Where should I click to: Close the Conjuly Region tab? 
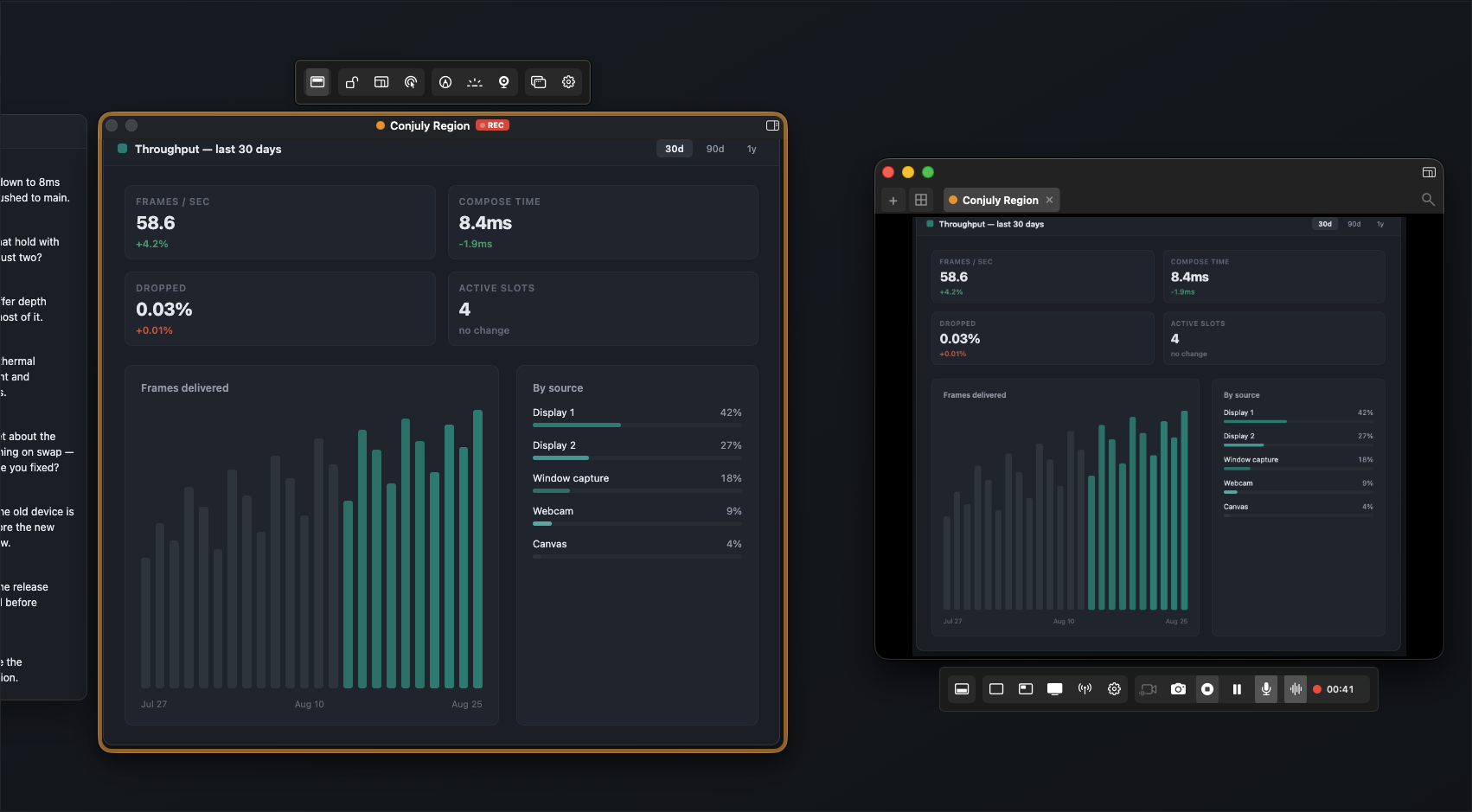pyautogui.click(x=1049, y=200)
